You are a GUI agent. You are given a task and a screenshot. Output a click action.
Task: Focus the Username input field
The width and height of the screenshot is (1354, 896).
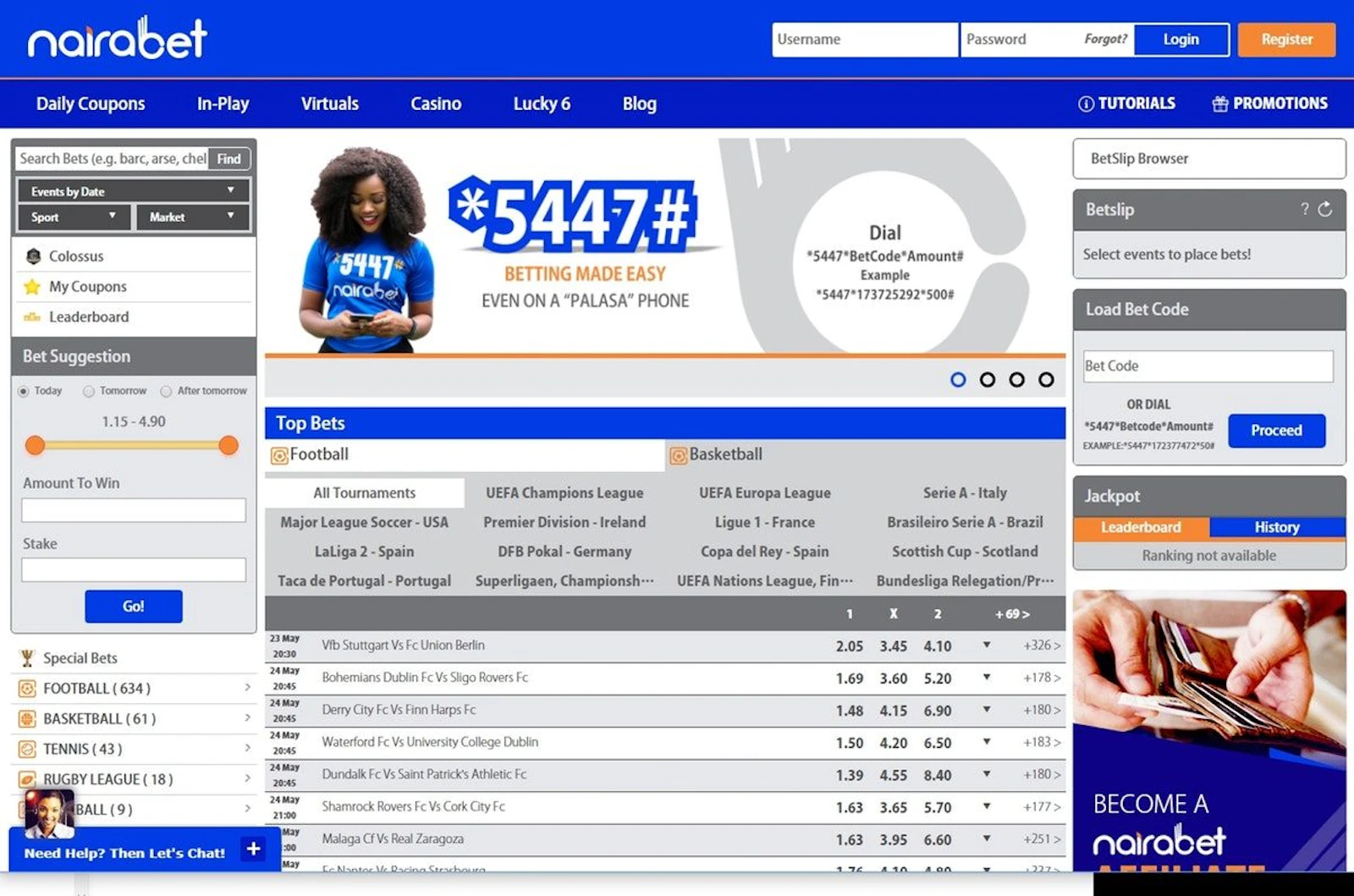(864, 39)
